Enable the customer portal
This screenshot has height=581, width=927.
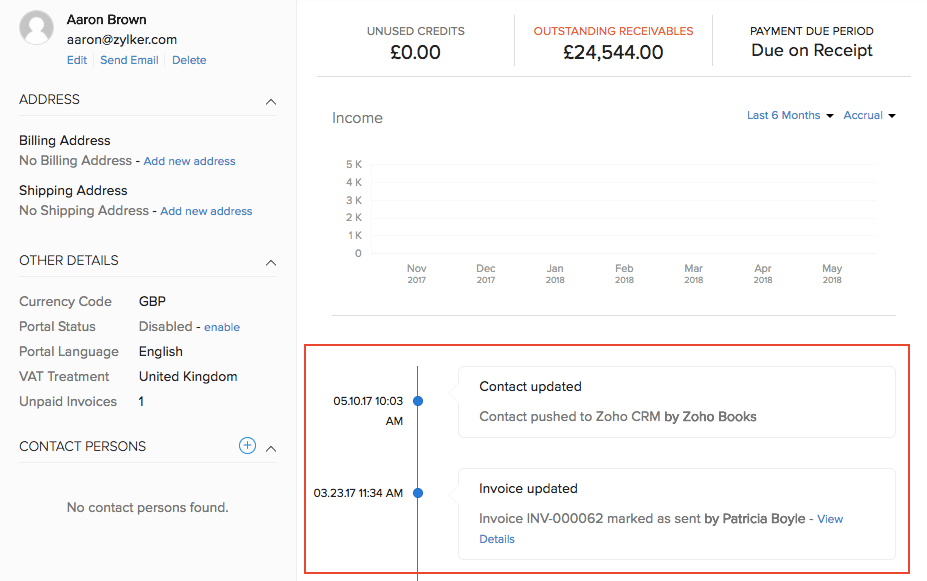[x=222, y=327]
